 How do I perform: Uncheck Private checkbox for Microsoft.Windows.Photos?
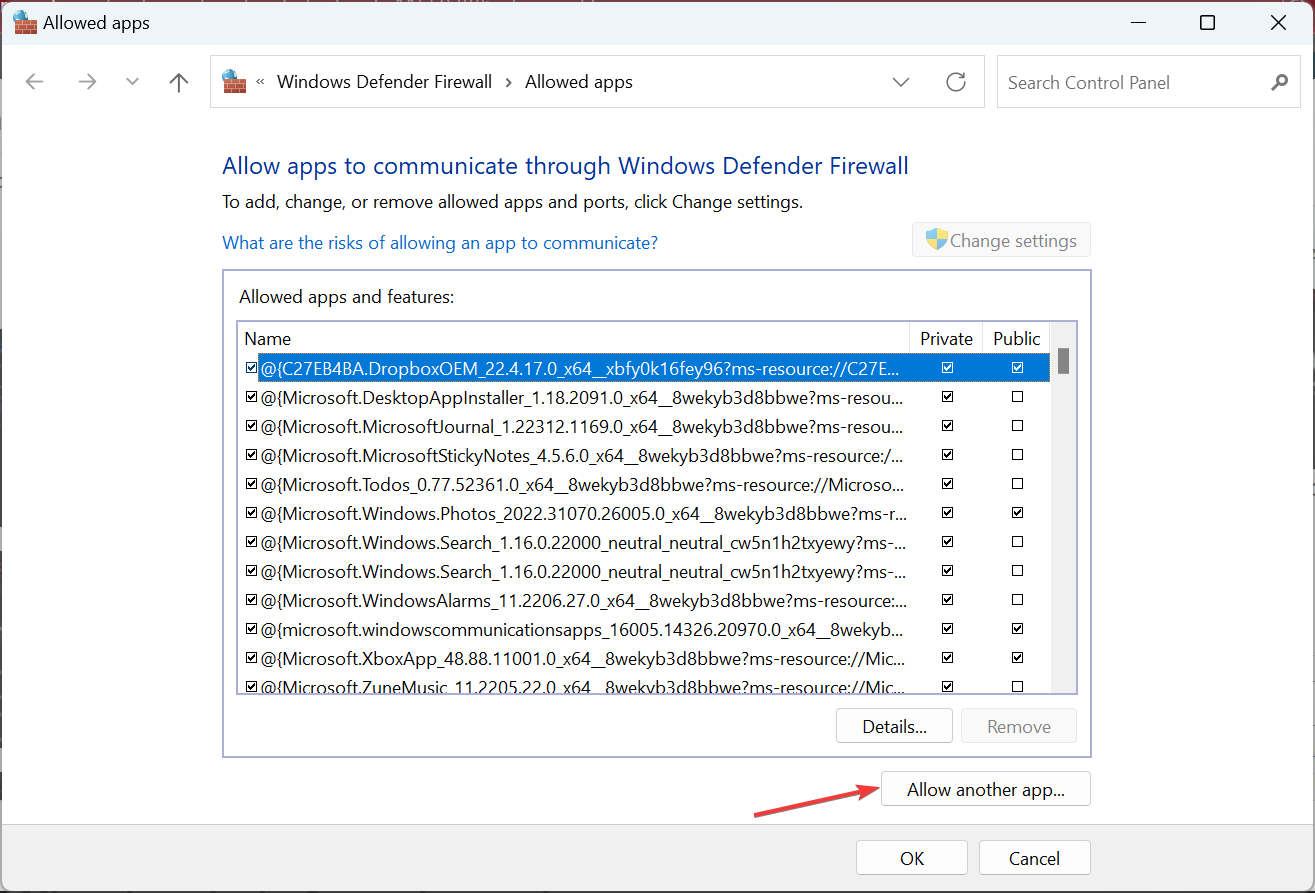click(947, 513)
